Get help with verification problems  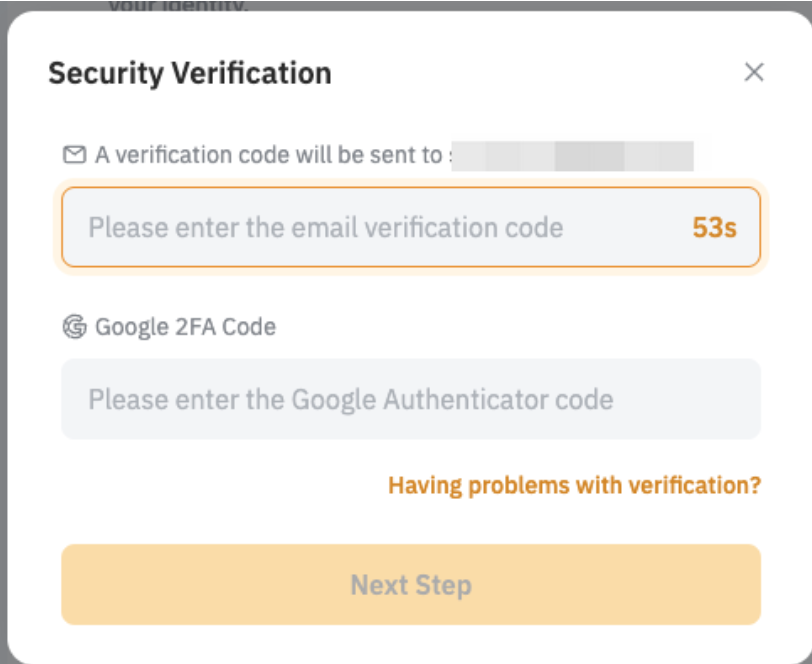click(574, 486)
